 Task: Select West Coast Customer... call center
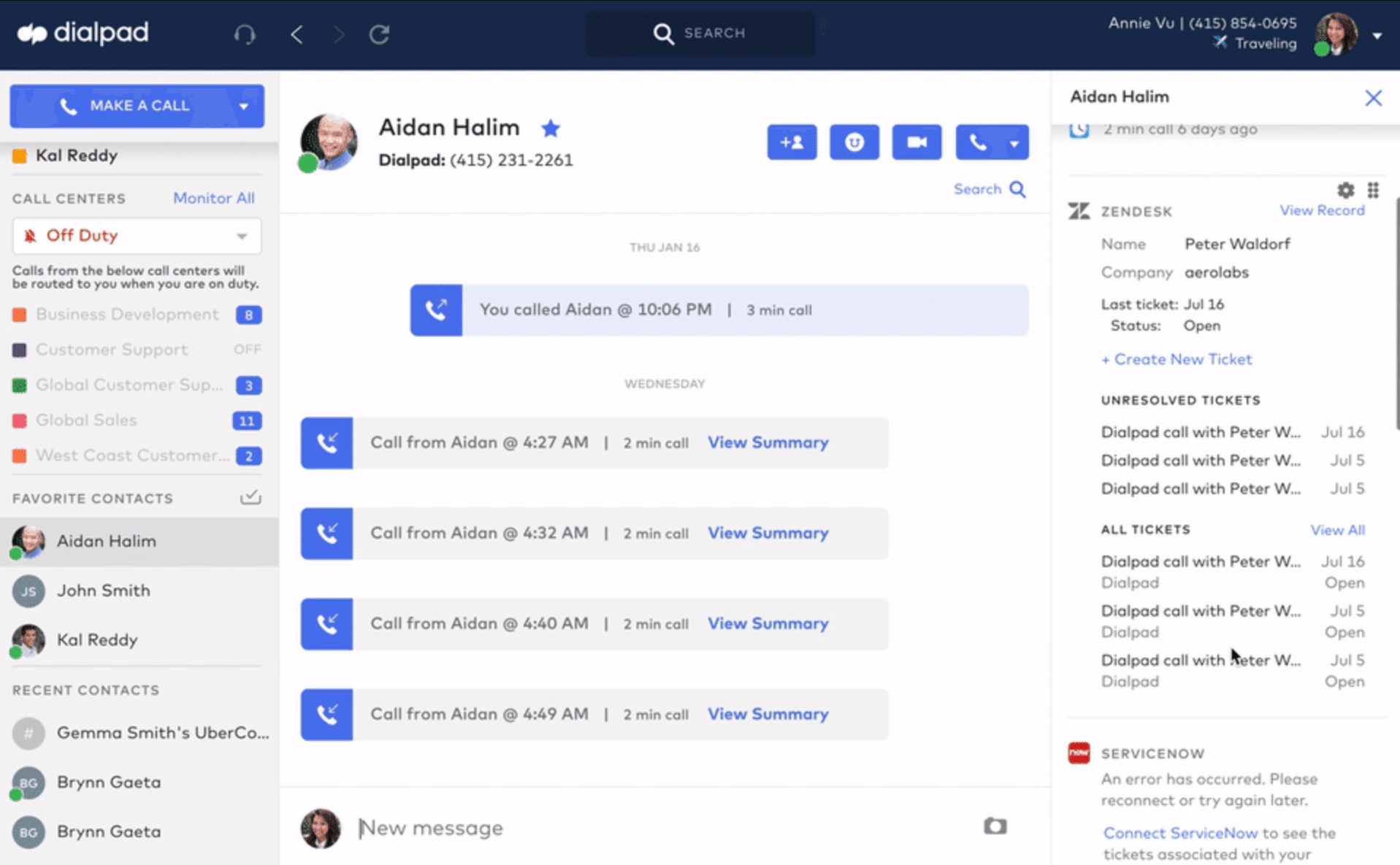coord(132,455)
